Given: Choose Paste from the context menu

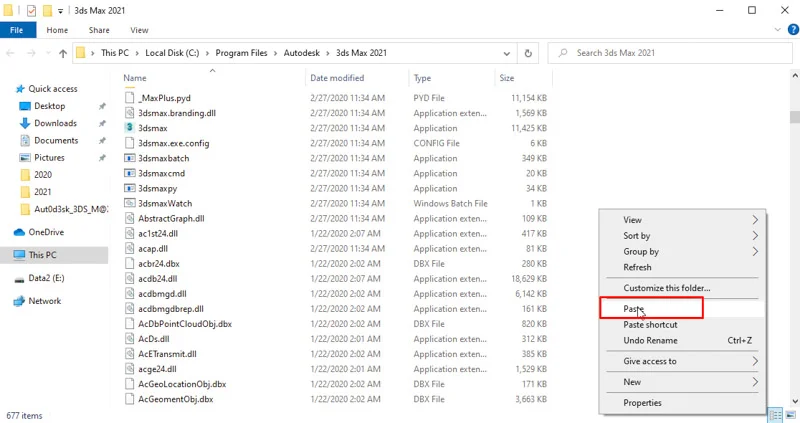Looking at the screenshot, I should click(682, 309).
